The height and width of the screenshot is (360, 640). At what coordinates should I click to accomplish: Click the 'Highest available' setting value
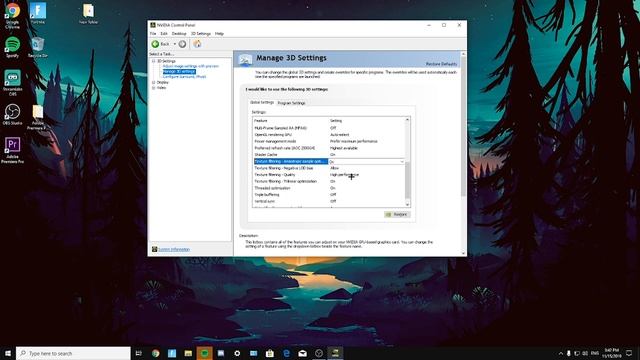pos(344,148)
